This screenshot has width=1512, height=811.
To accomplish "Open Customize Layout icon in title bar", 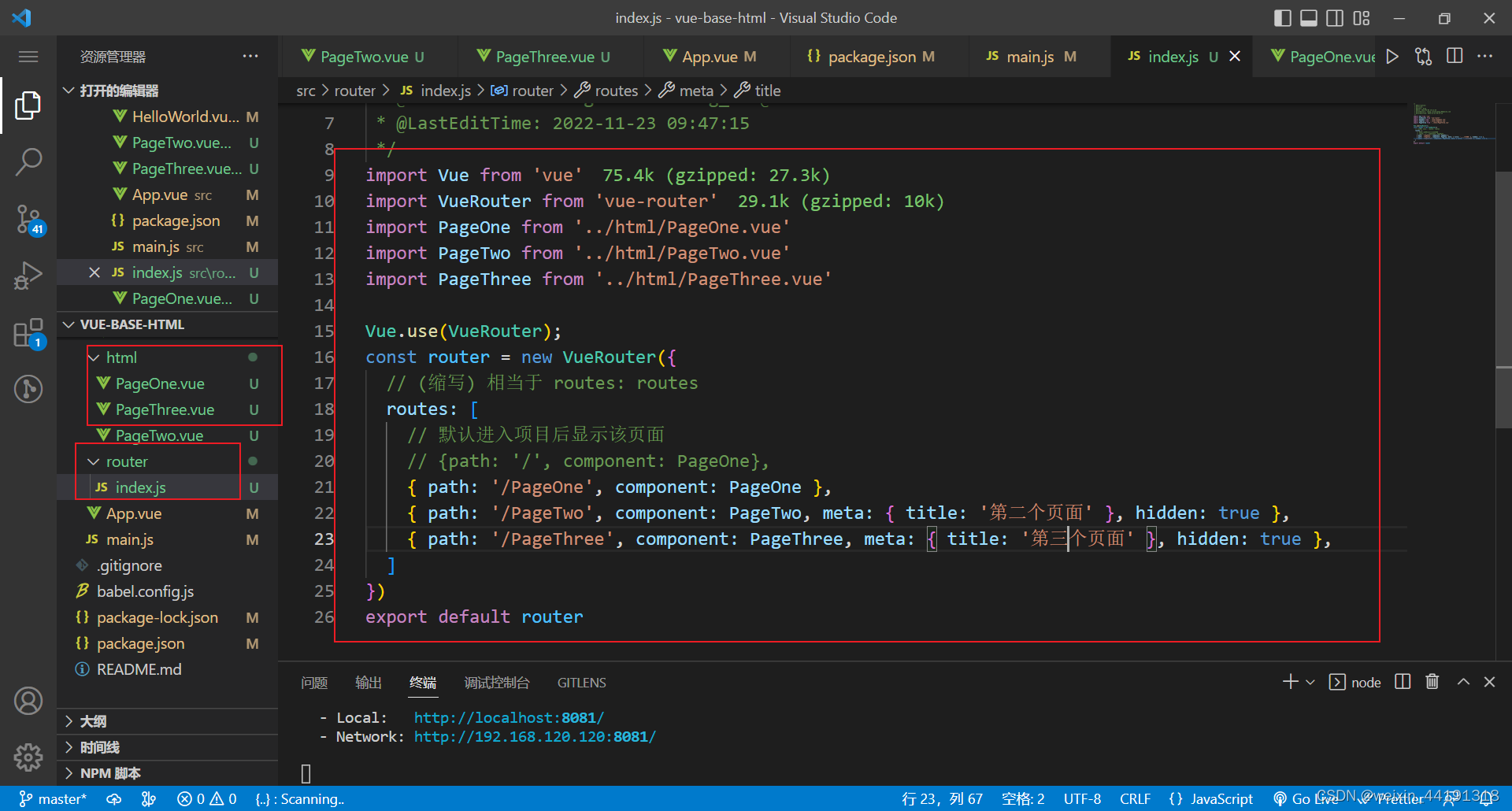I will (x=1362, y=18).
